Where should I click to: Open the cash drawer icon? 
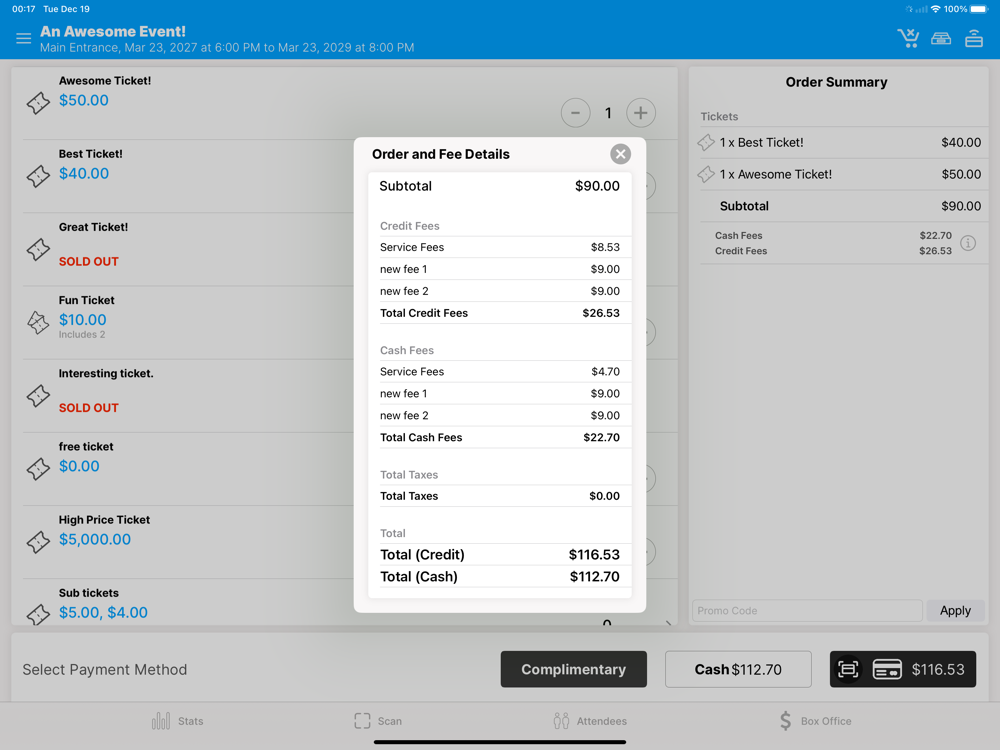[x=941, y=39]
